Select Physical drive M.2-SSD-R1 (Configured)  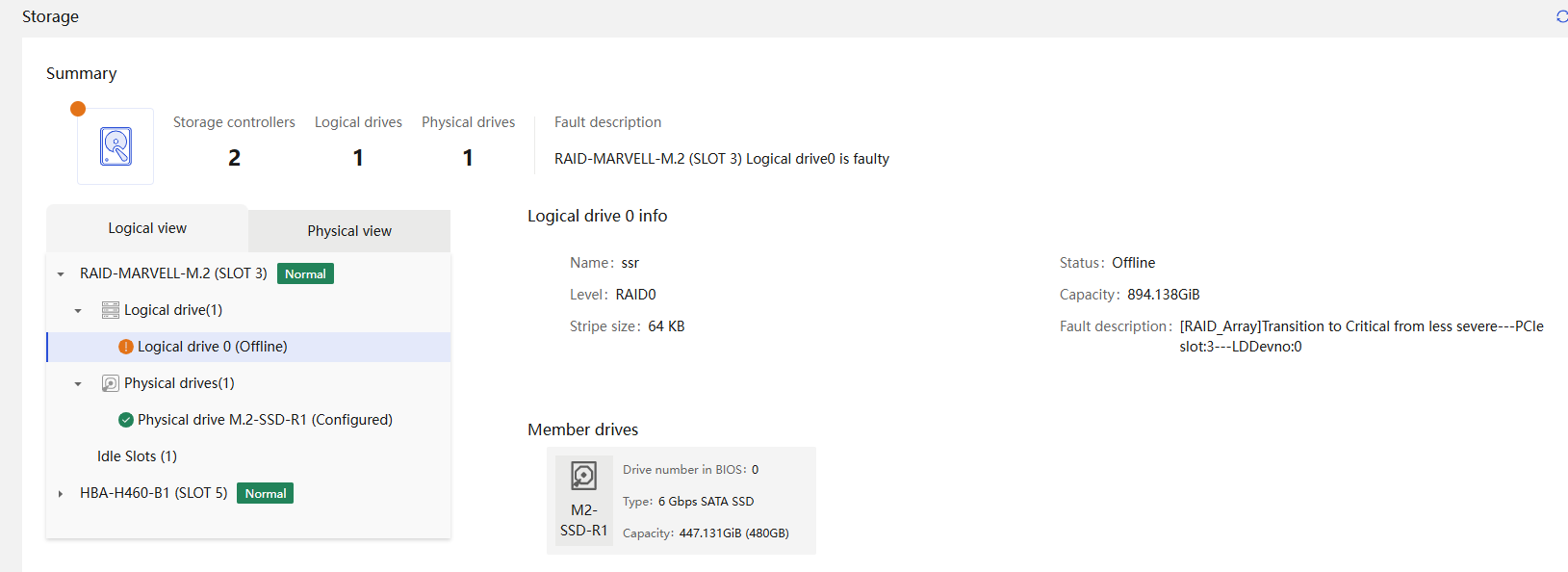[x=265, y=420]
